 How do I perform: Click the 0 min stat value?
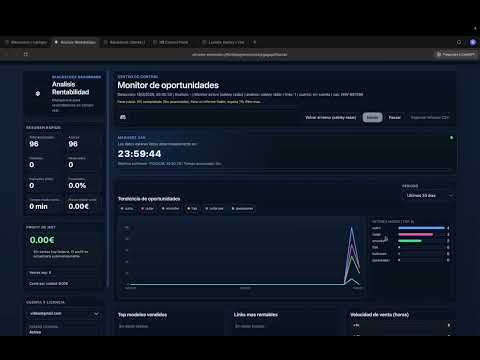click(38, 206)
